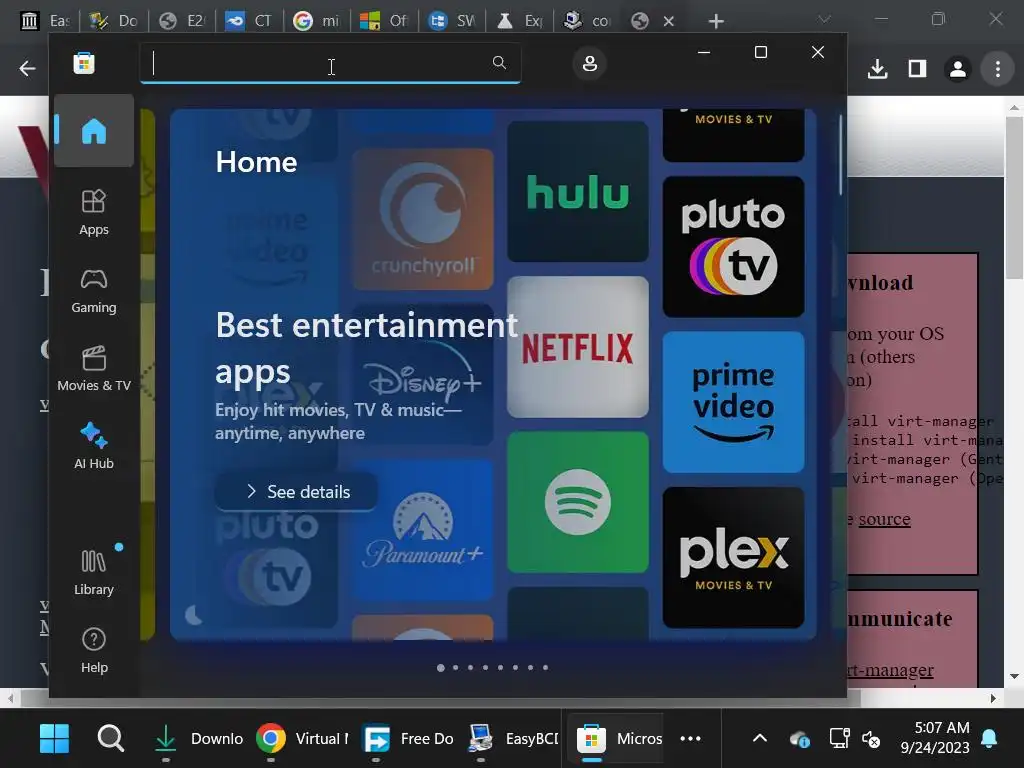1024x768 pixels.
Task: Open Windows taskbar search
Action: (x=110, y=739)
